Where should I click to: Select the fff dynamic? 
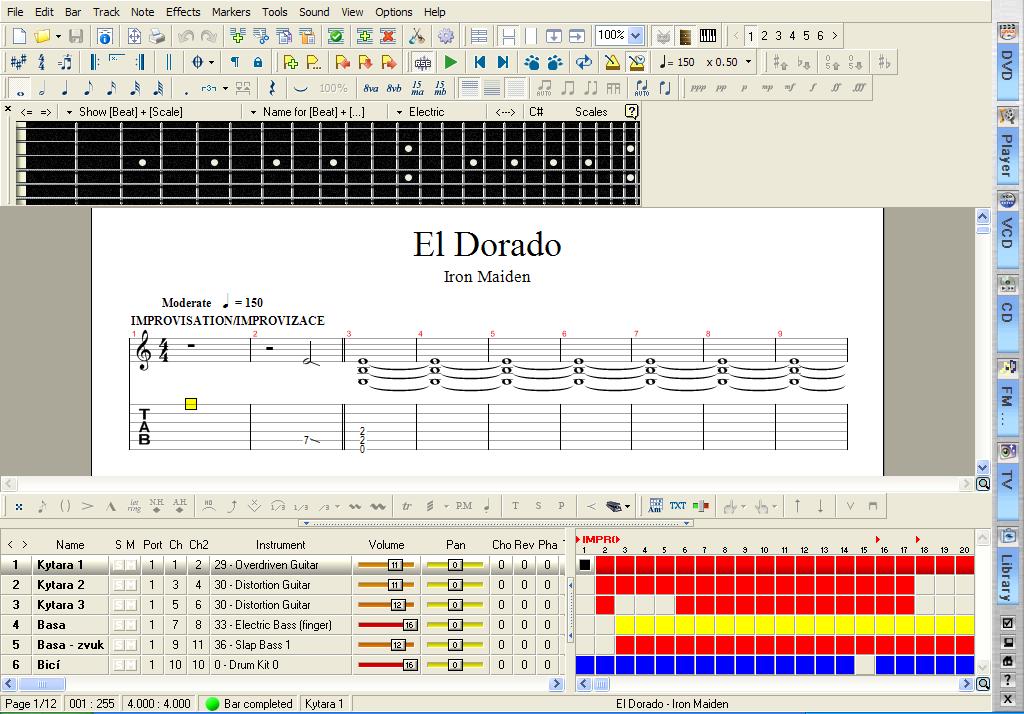click(859, 88)
